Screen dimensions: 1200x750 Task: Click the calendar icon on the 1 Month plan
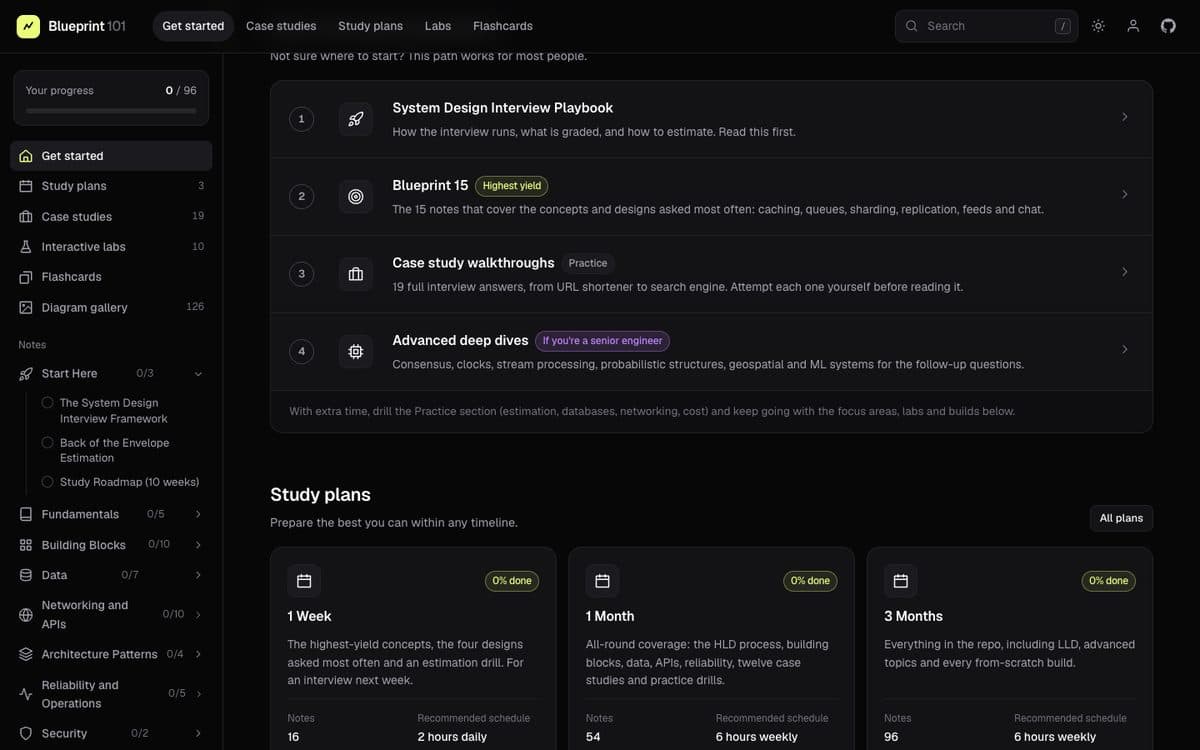[x=602, y=581]
